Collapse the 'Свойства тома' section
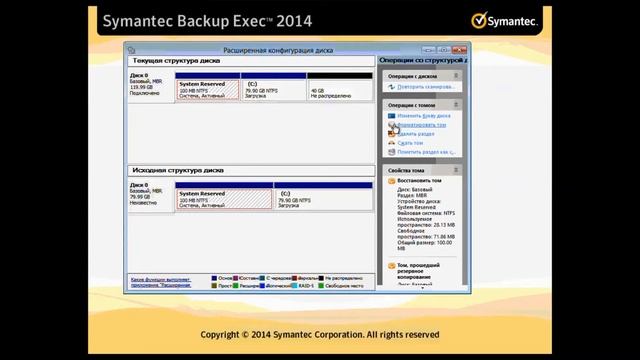Image resolution: width=640 pixels, height=360 pixels. [x=456, y=170]
